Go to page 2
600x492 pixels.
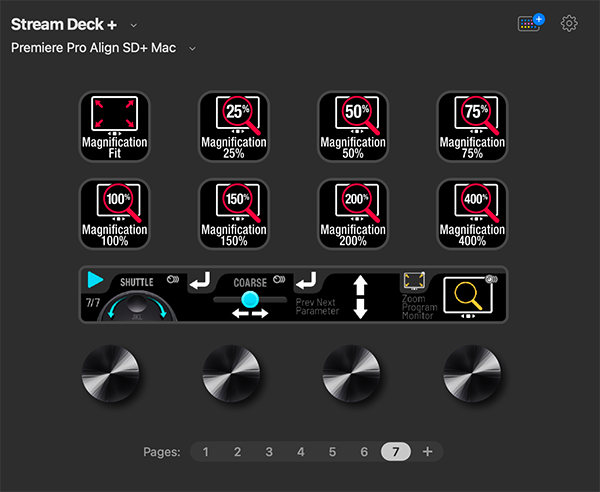237,452
